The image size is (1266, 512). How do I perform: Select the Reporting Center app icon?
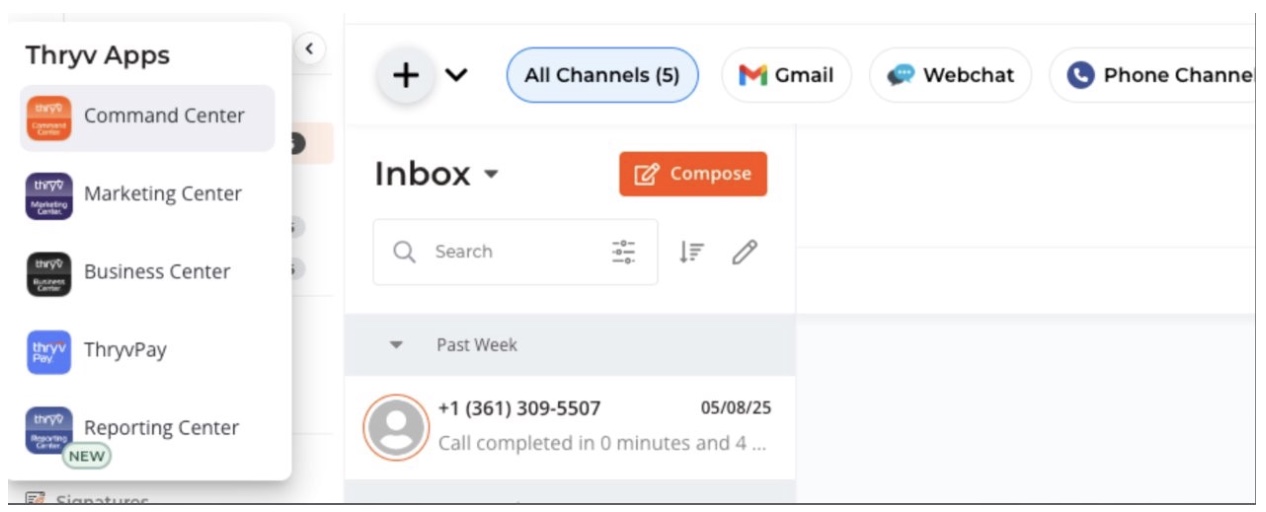[x=49, y=429]
